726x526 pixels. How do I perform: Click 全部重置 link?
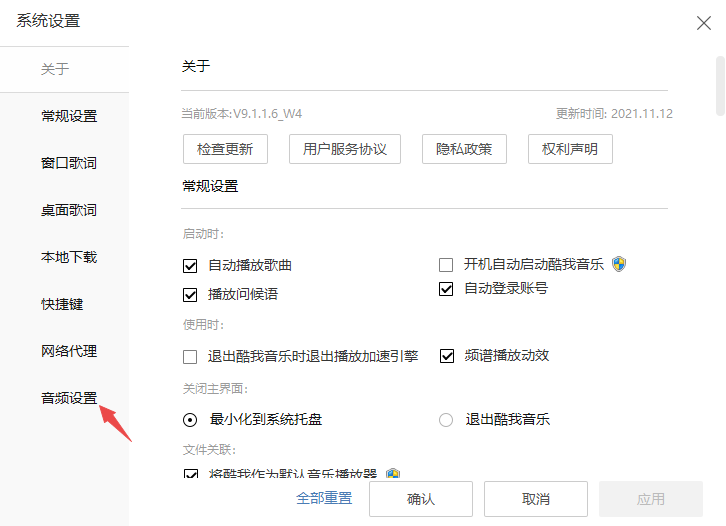tap(324, 498)
